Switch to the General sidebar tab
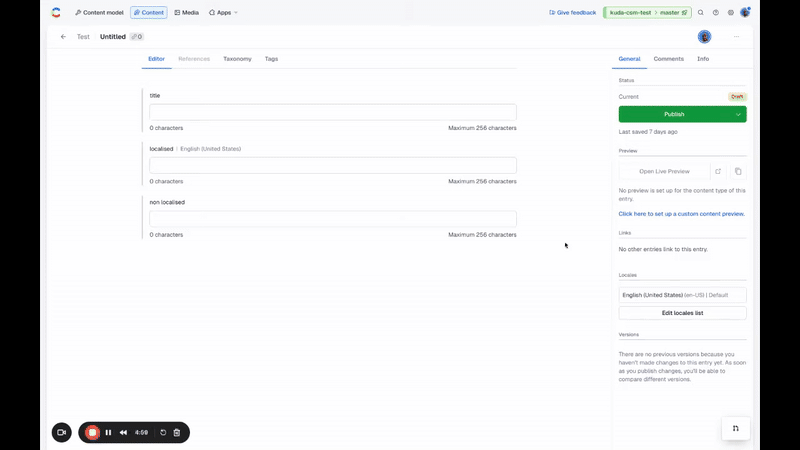Image resolution: width=800 pixels, height=450 pixels. (x=629, y=59)
